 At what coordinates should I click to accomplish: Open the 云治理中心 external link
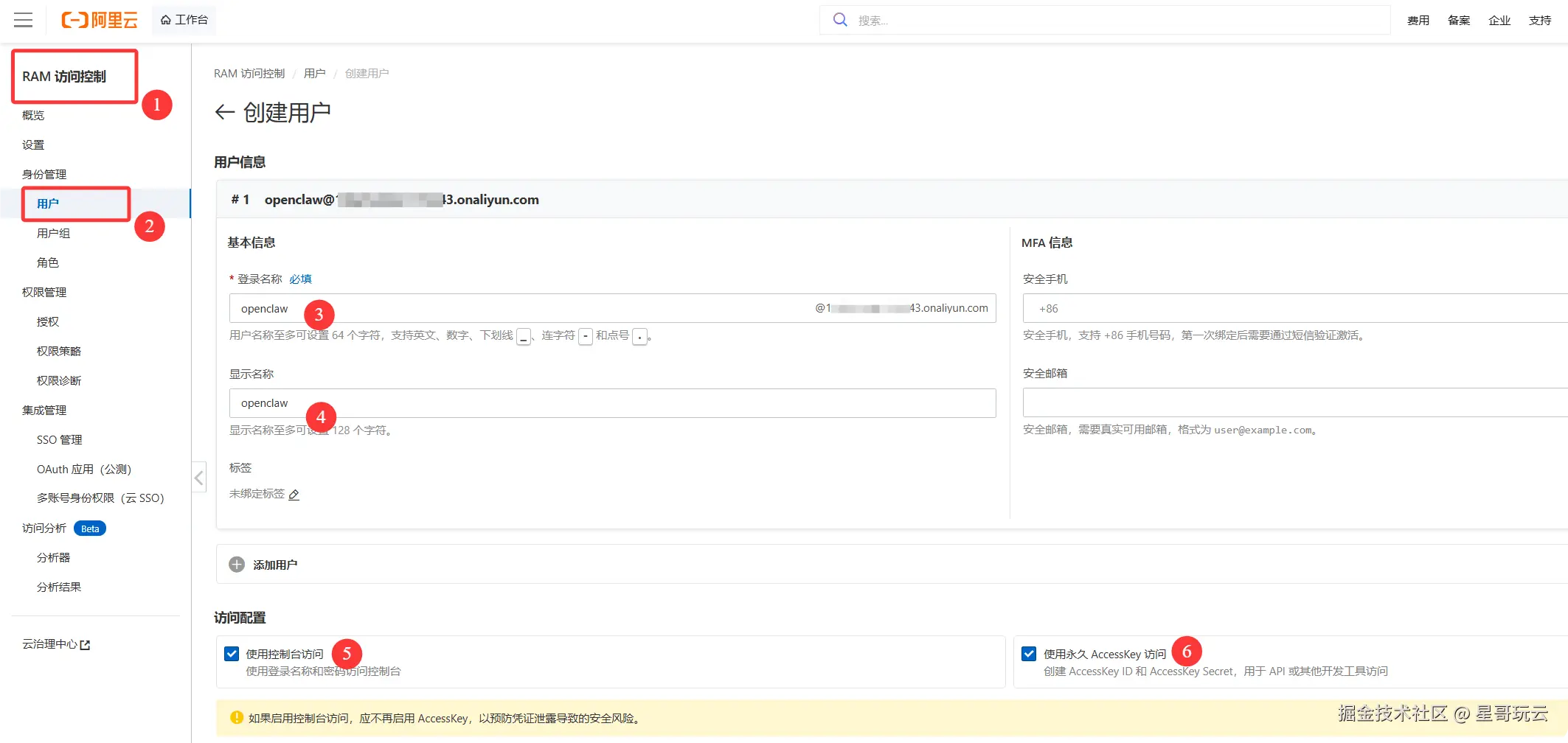pos(56,644)
